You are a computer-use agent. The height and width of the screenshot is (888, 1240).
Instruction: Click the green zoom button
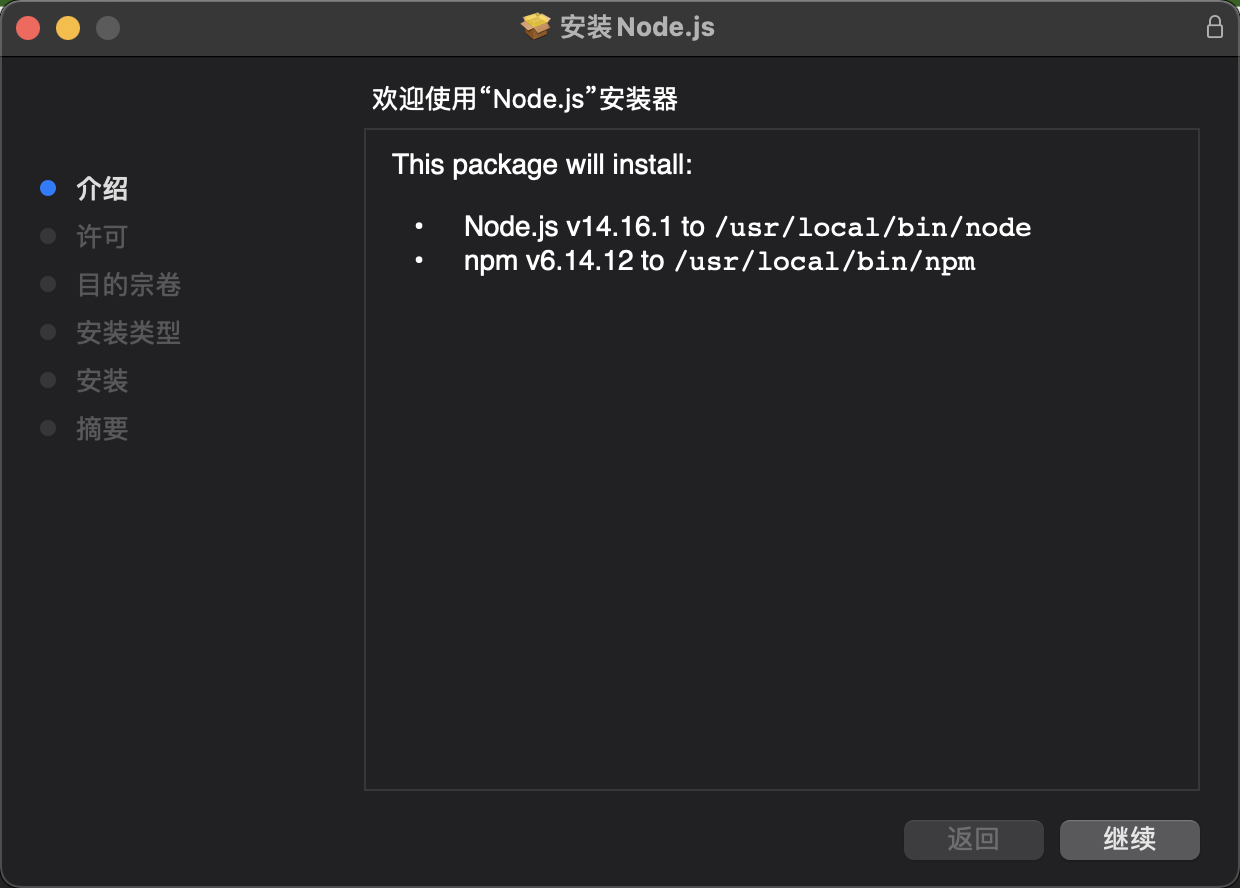[107, 27]
